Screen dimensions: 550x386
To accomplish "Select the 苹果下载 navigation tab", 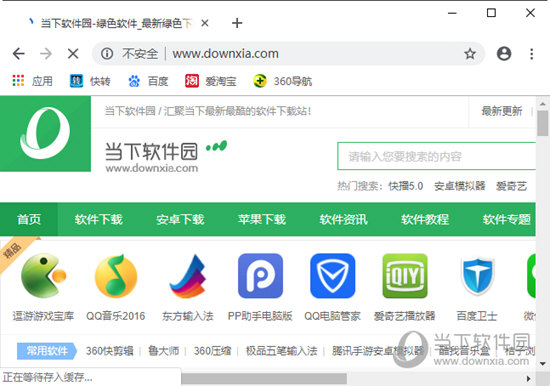I will tap(262, 219).
